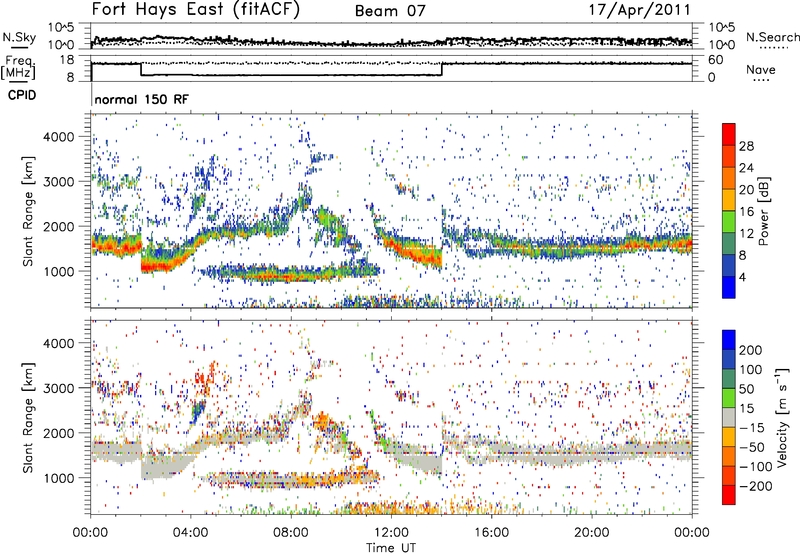Click the "16:00" time tick label
The height and width of the screenshot is (554, 800).
pos(491,533)
